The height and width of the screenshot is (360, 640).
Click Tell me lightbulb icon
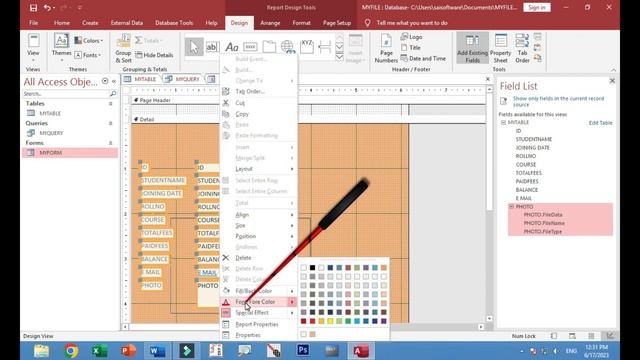click(x=367, y=23)
